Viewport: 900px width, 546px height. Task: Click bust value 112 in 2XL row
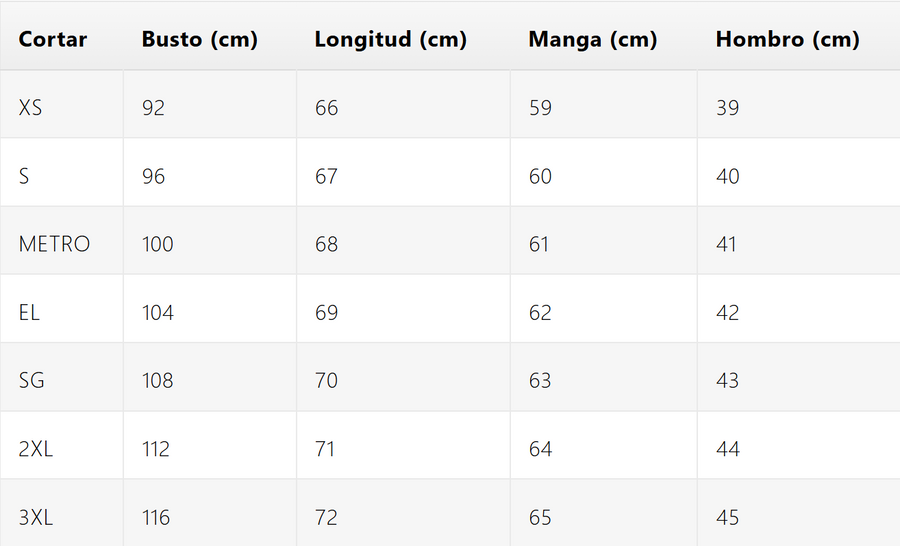click(x=156, y=449)
